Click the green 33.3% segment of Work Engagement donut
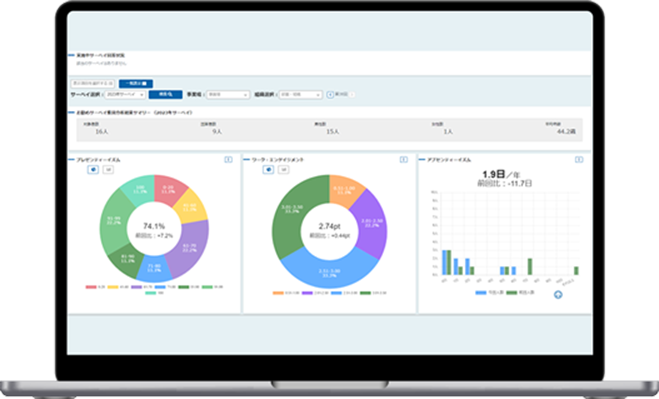The image size is (659, 399). [293, 210]
